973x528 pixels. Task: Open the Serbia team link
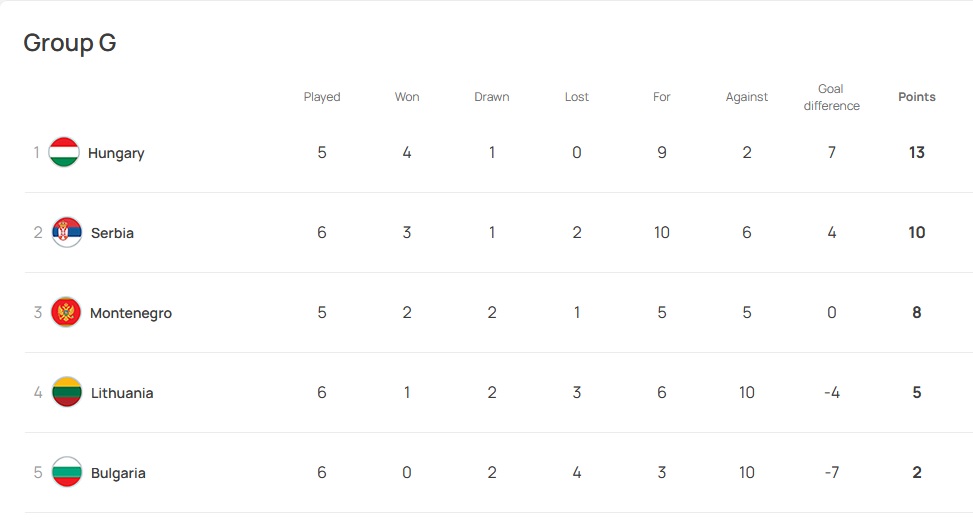coord(112,233)
